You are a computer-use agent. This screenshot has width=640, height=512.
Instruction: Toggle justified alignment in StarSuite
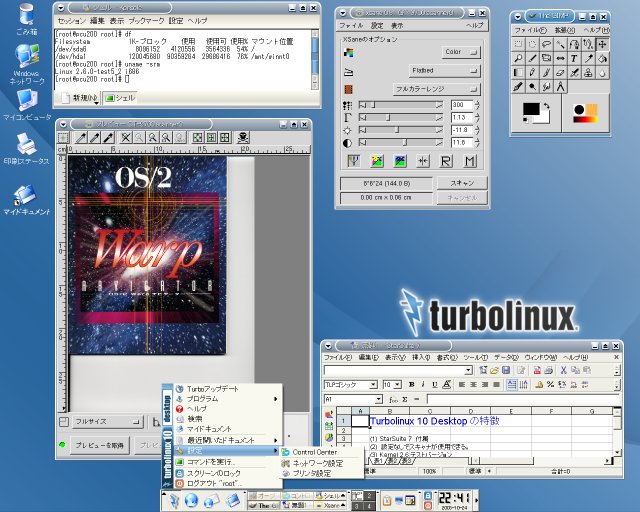pos(496,385)
